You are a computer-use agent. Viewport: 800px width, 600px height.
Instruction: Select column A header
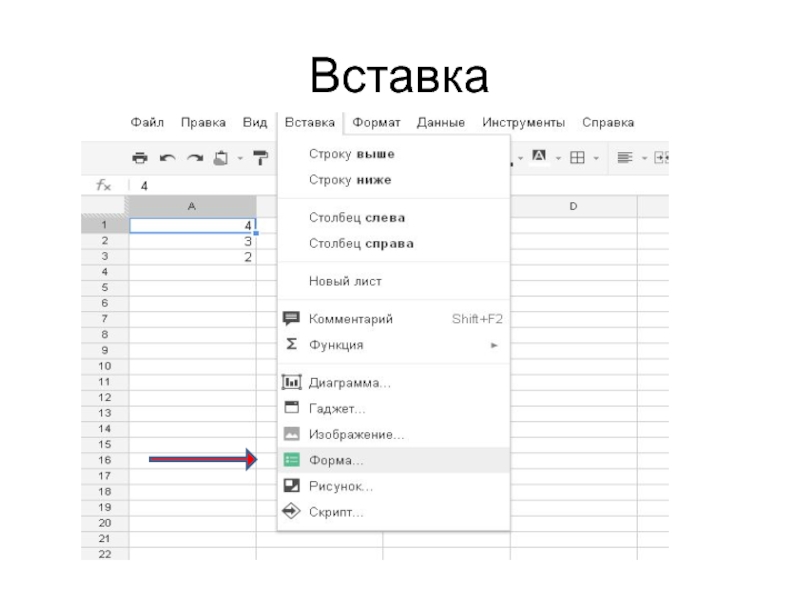[x=192, y=206]
